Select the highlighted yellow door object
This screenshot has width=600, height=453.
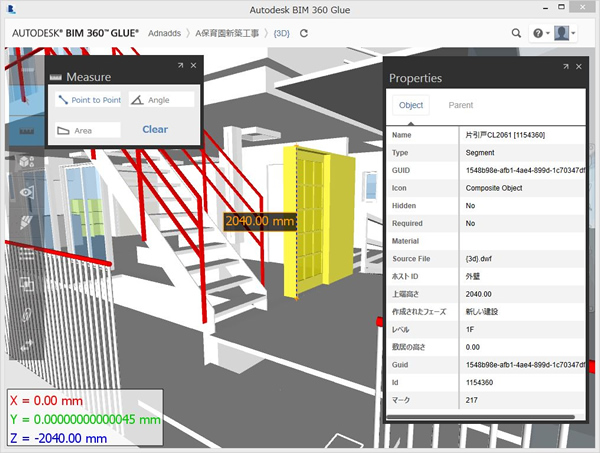pyautogui.click(x=318, y=222)
